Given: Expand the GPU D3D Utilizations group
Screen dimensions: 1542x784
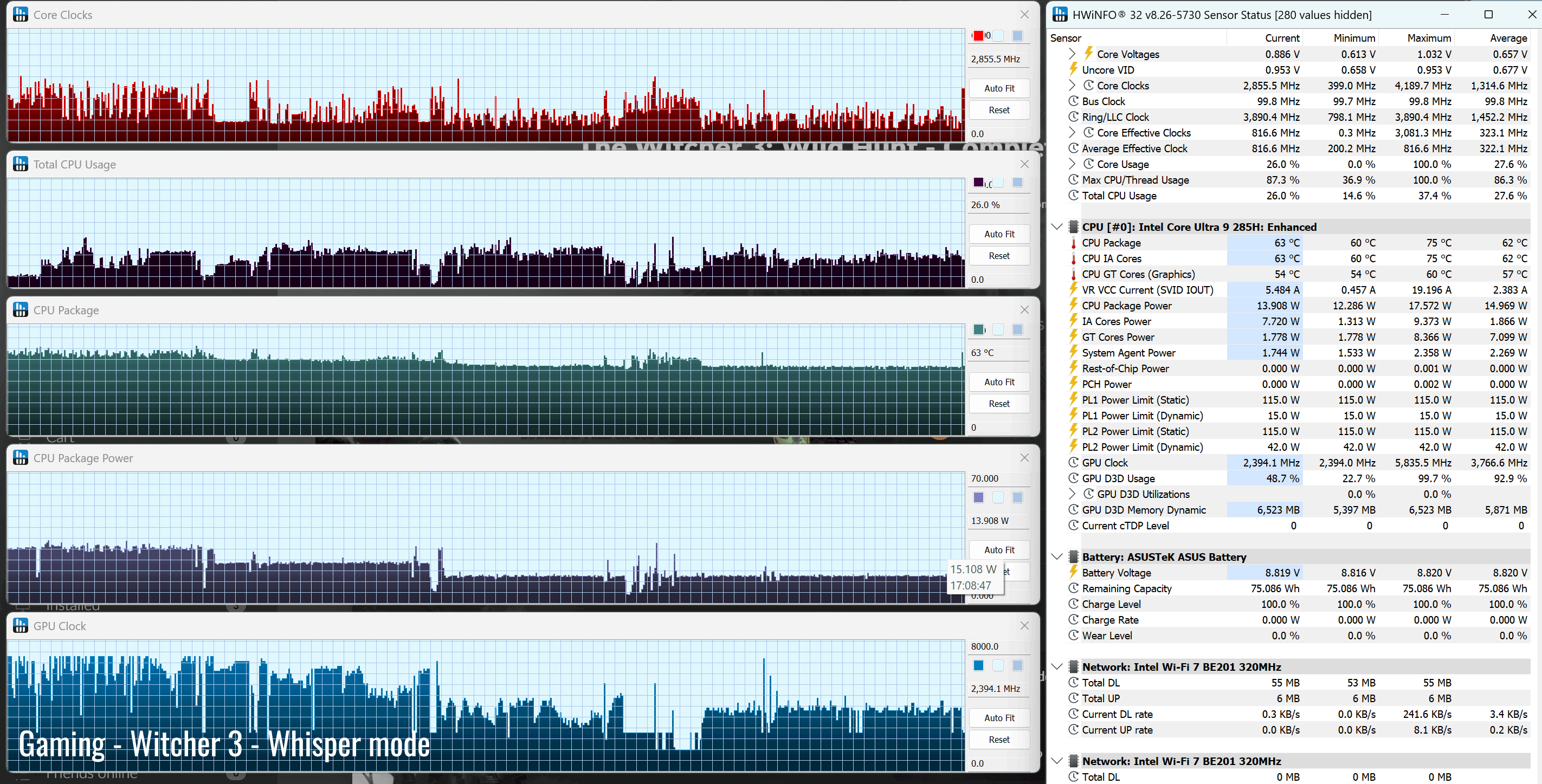Looking at the screenshot, I should point(1072,494).
